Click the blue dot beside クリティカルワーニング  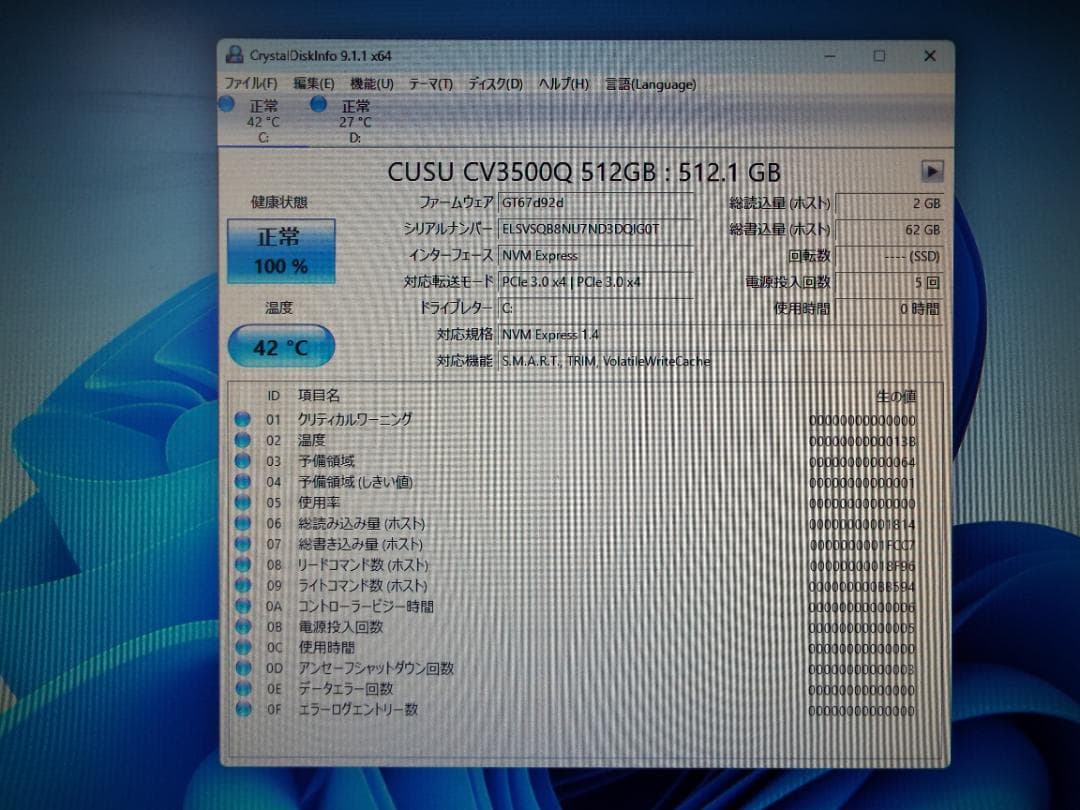coord(243,419)
